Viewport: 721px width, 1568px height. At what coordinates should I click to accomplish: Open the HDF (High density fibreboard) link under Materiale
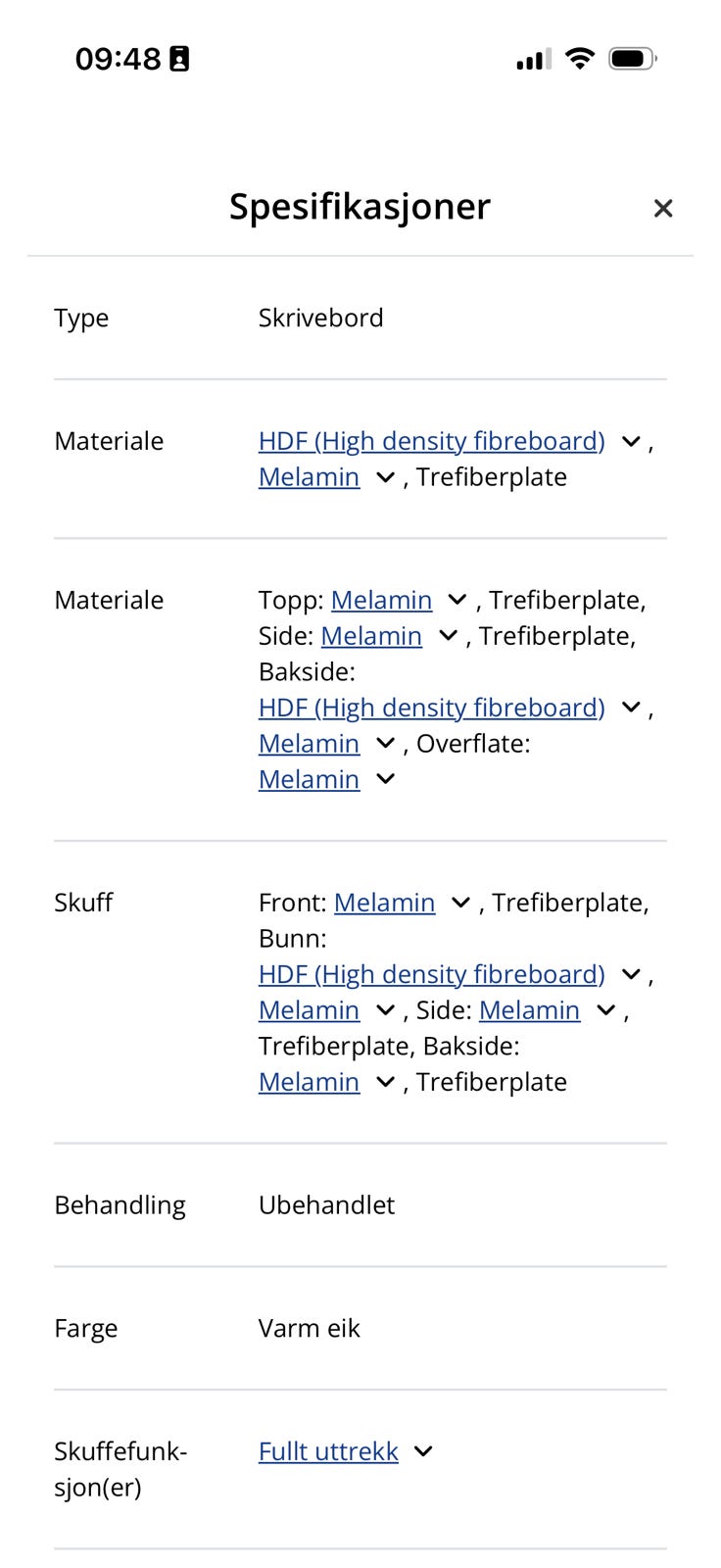pos(431,441)
